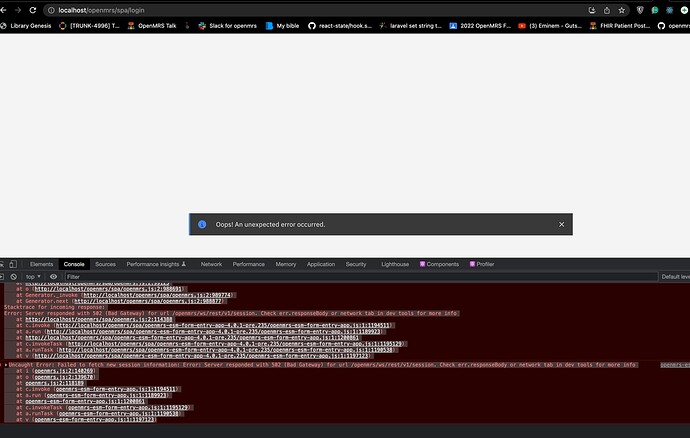Open the laravel set string bookmark
This screenshot has width=690, height=438.
click(411, 26)
